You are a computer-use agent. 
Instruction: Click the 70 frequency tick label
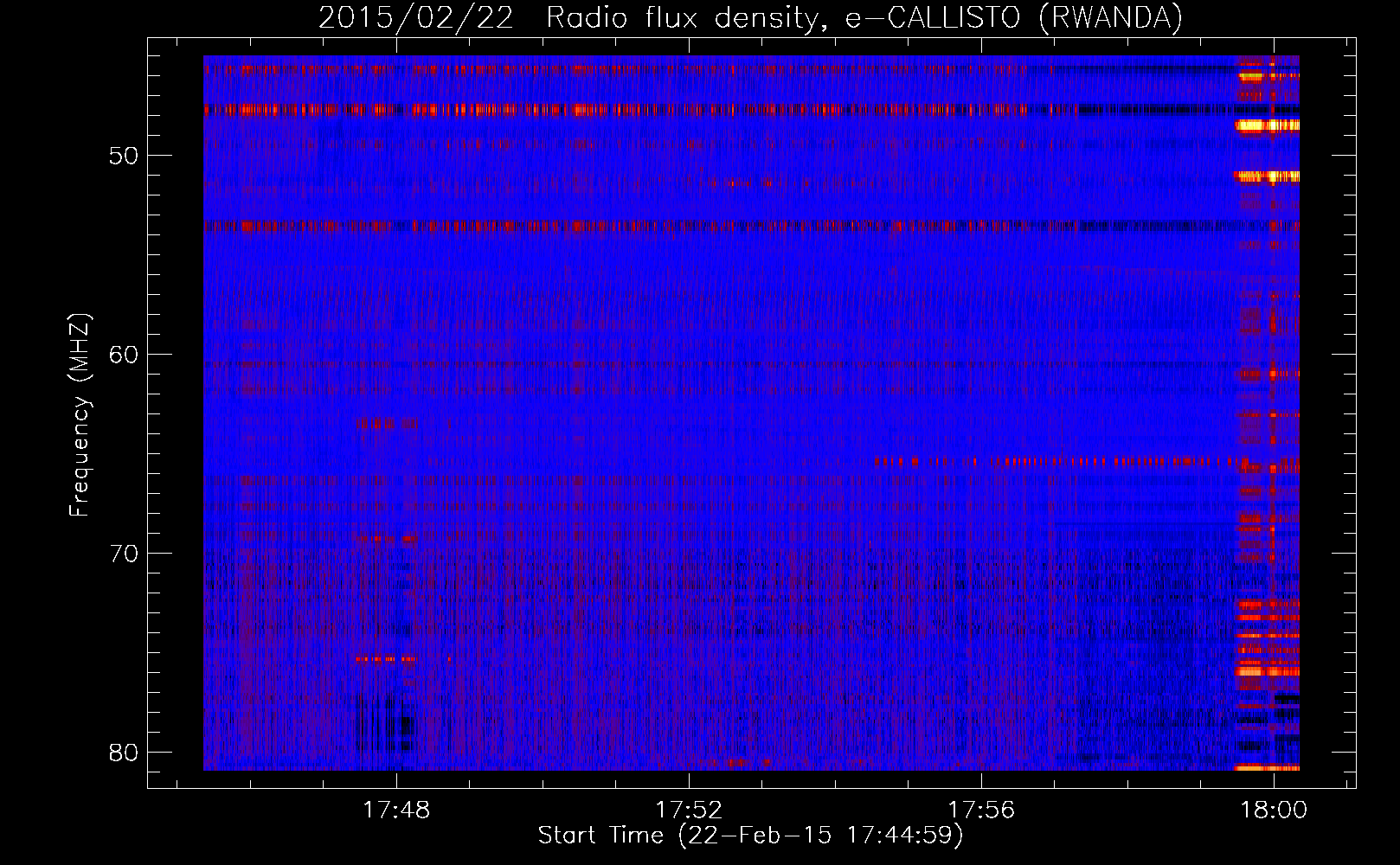pyautogui.click(x=125, y=554)
